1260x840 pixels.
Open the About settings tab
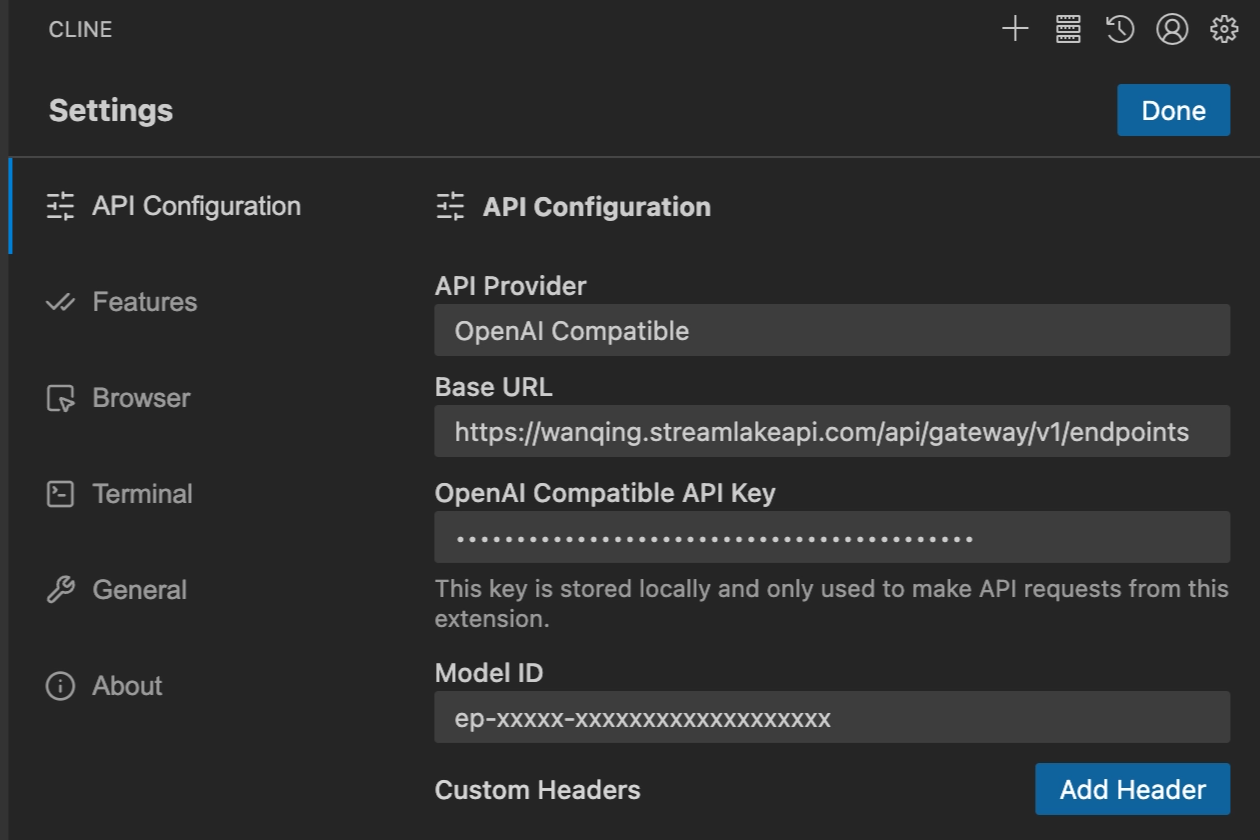(x=127, y=686)
